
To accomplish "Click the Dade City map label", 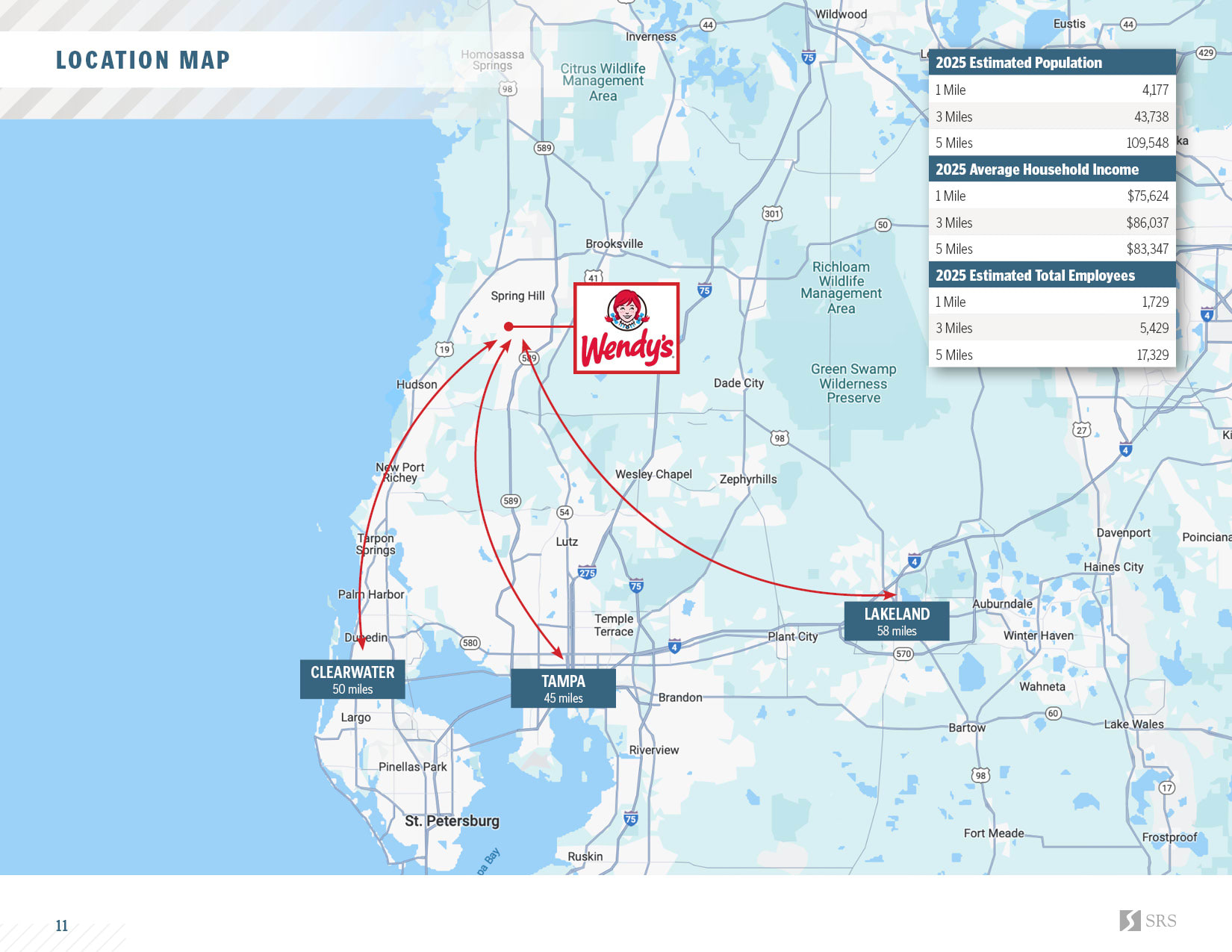I will (738, 383).
